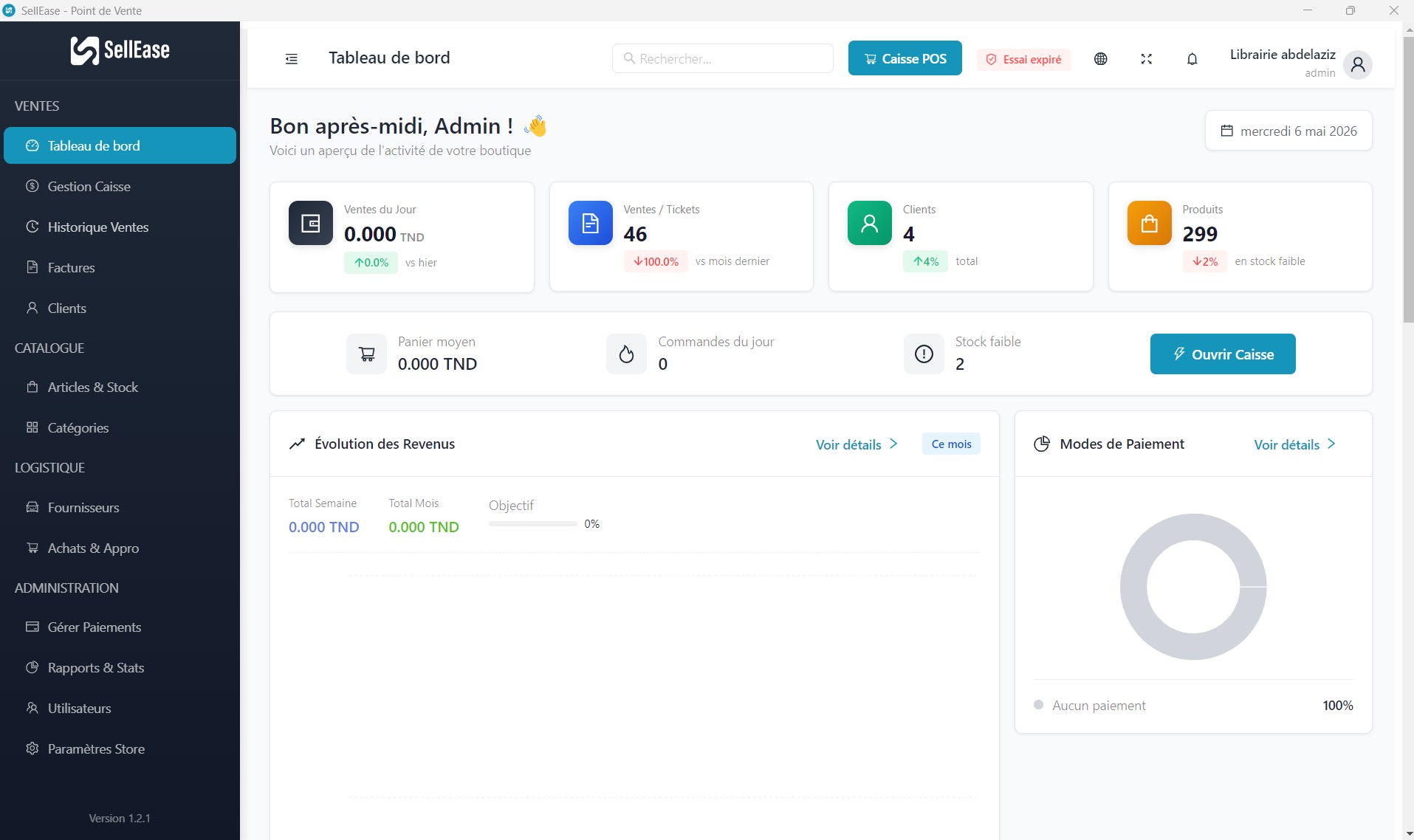The width and height of the screenshot is (1414, 840).
Task: View Rapports & Stats
Action: click(120, 667)
